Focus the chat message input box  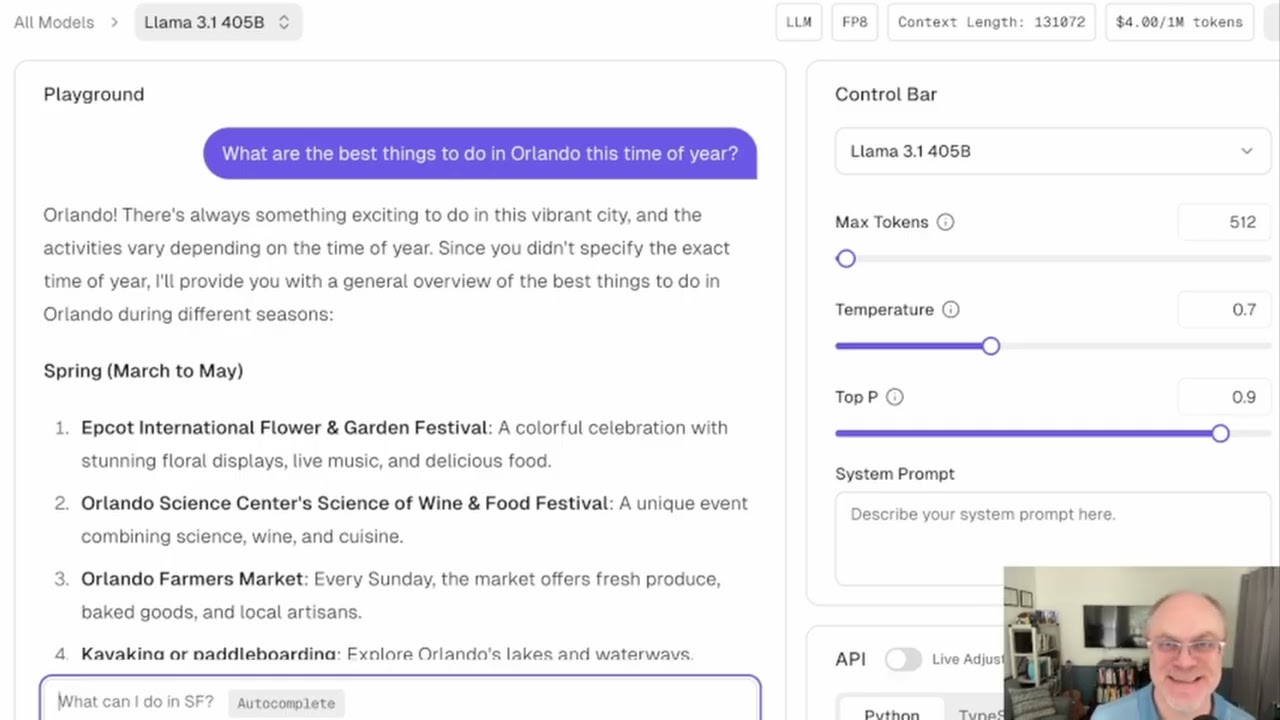tap(400, 698)
